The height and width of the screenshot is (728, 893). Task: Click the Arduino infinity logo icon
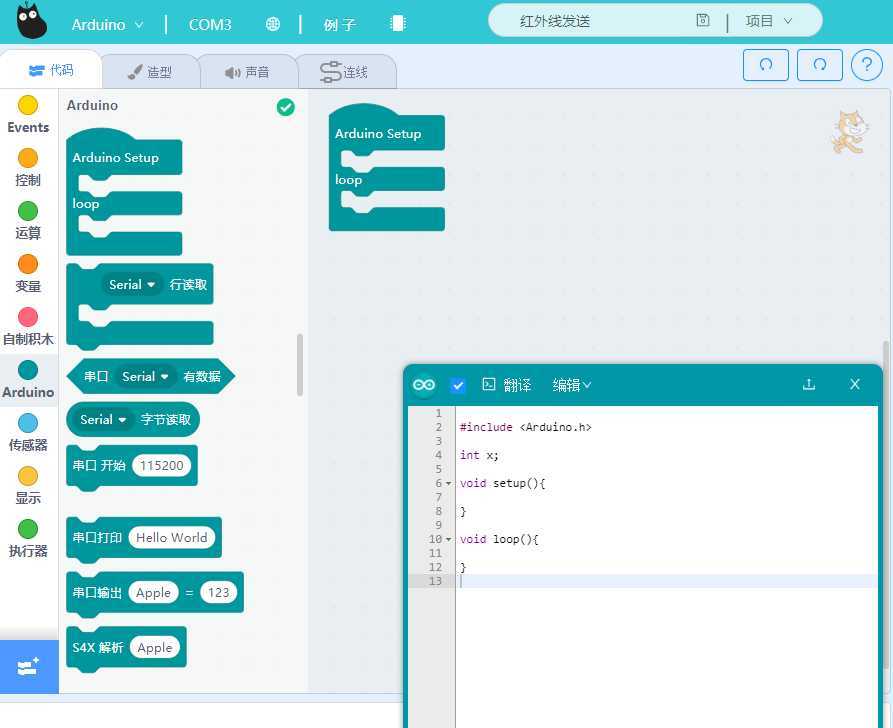point(424,385)
